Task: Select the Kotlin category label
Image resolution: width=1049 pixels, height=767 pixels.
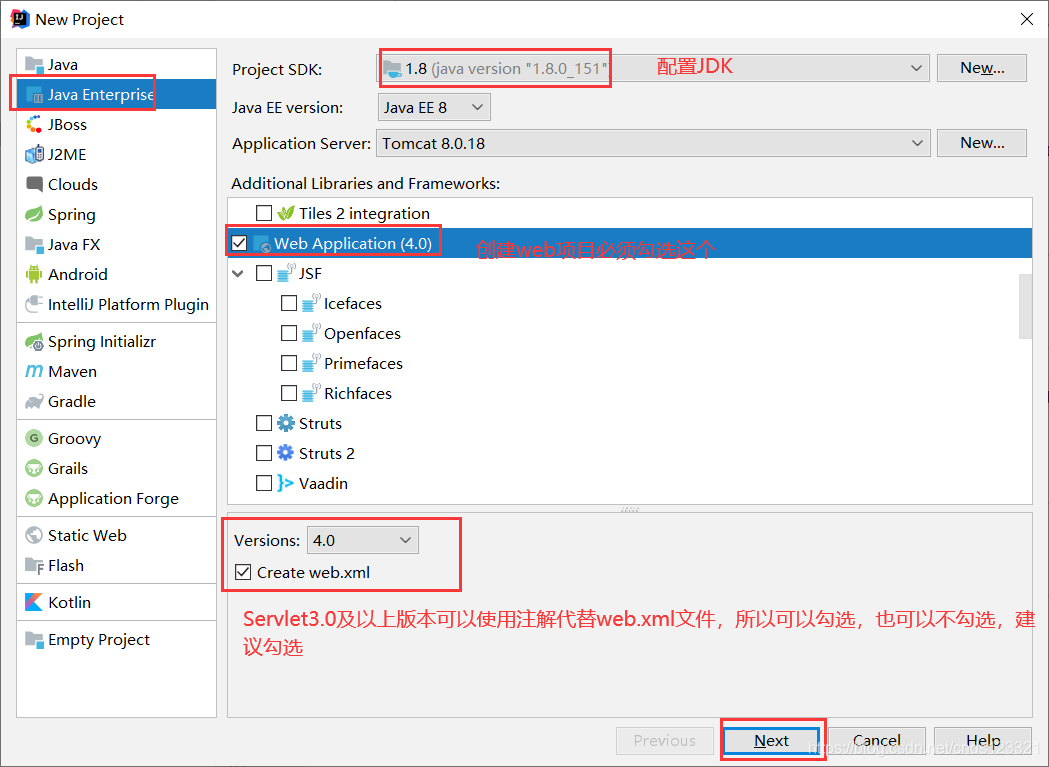Action: pyautogui.click(x=69, y=602)
